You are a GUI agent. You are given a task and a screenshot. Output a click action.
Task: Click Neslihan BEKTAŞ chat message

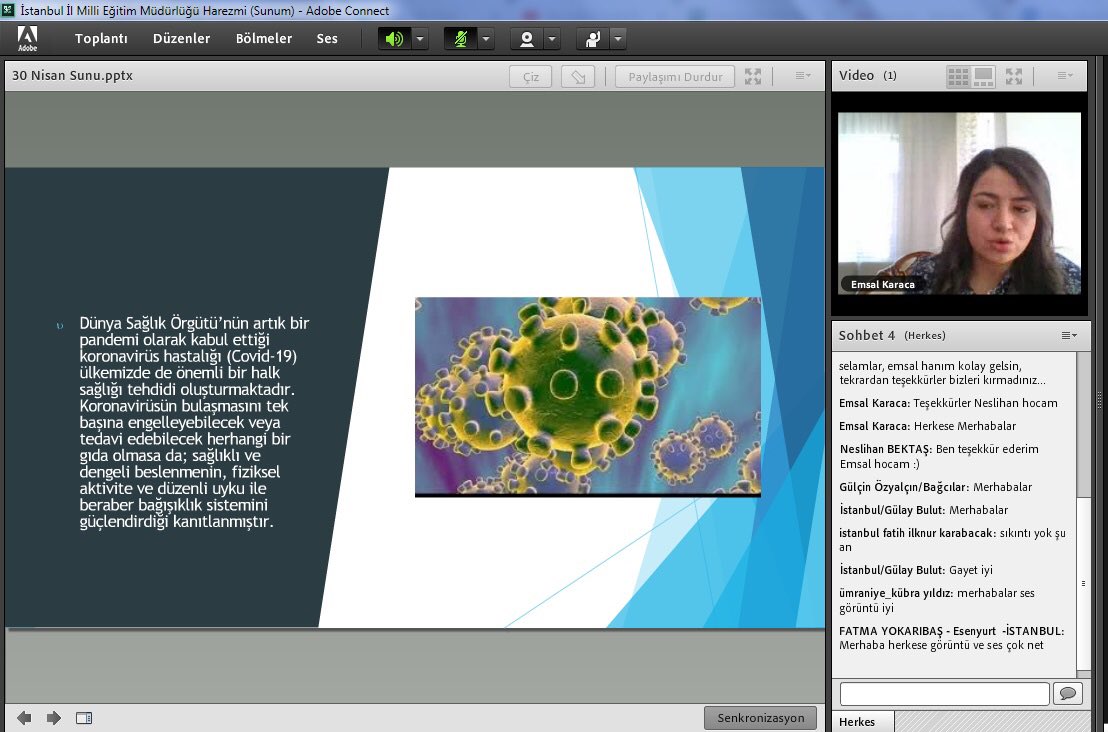[x=939, y=456]
